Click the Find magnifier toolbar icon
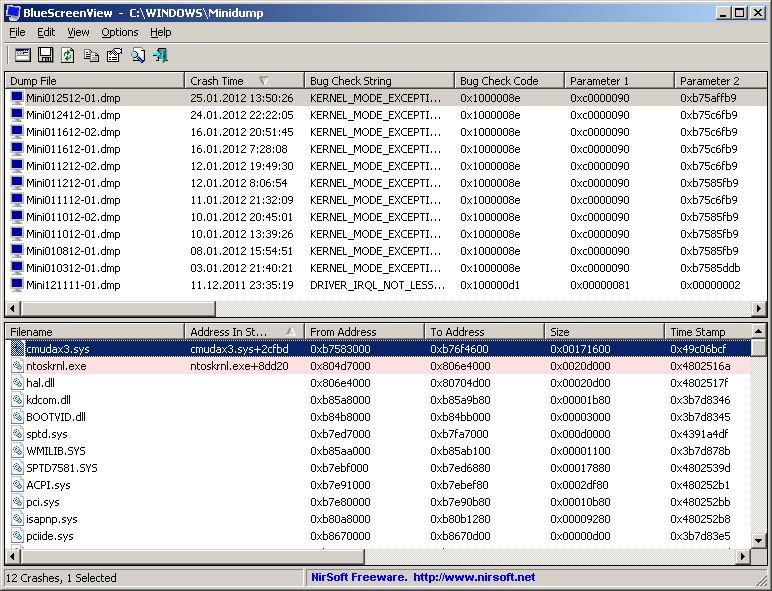This screenshot has width=772, height=591. pos(138,55)
